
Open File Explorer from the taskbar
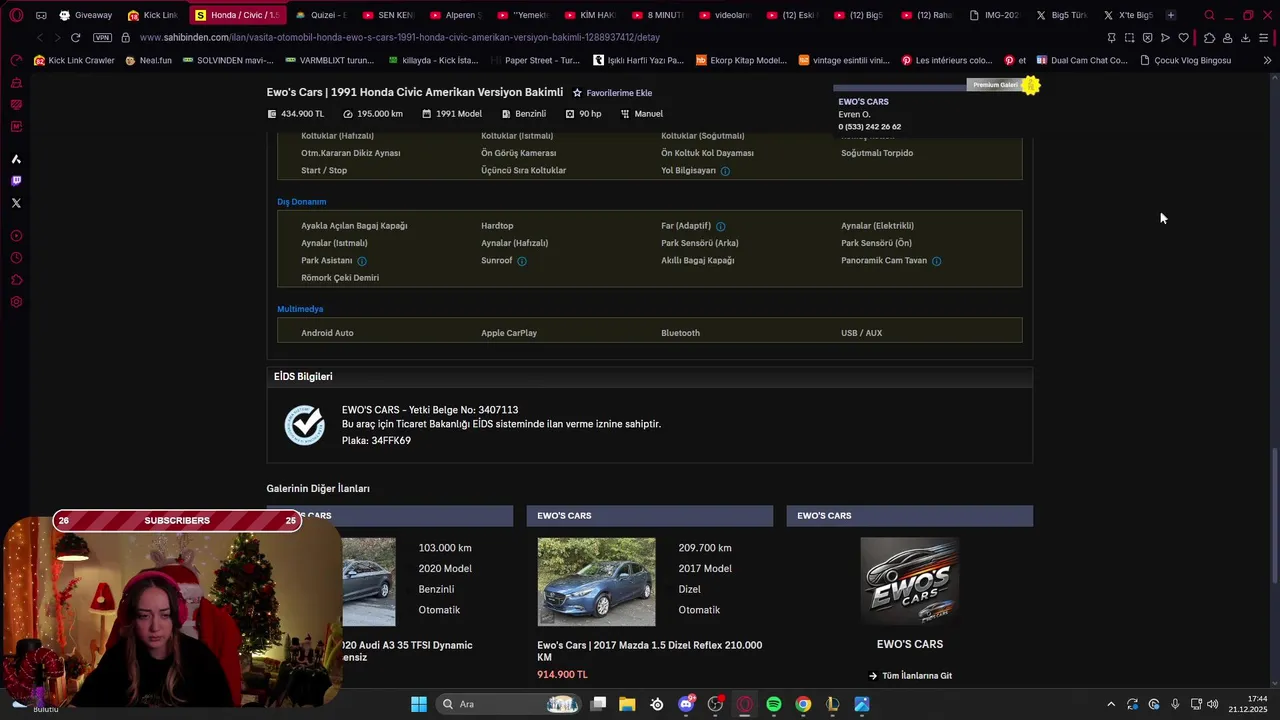click(x=627, y=704)
